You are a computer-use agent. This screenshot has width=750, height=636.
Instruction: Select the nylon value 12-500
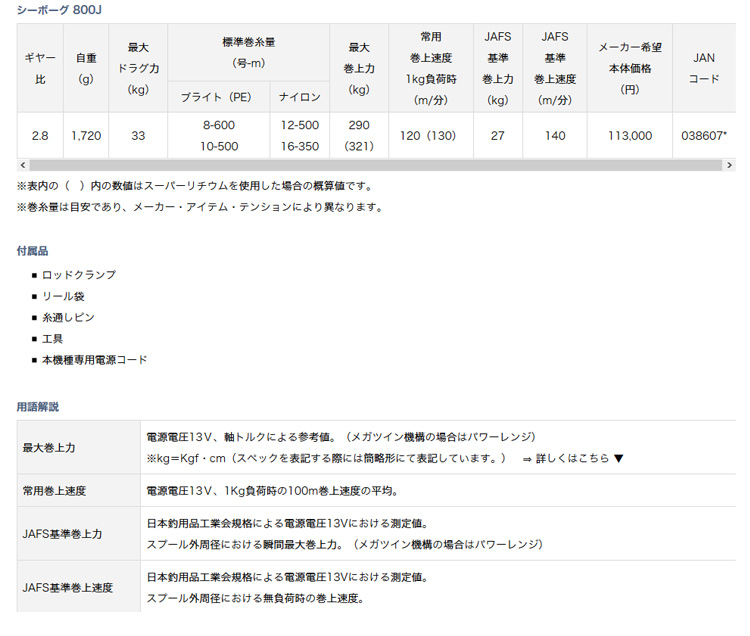(300, 125)
